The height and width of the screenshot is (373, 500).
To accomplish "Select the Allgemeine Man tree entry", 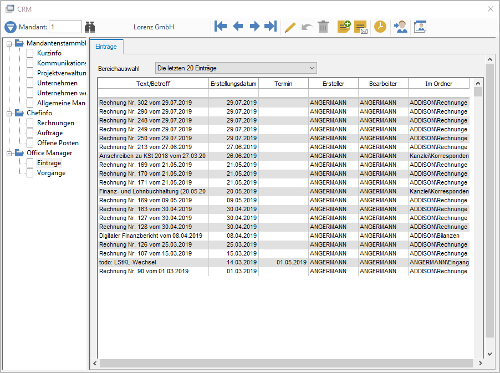I will (x=61, y=103).
